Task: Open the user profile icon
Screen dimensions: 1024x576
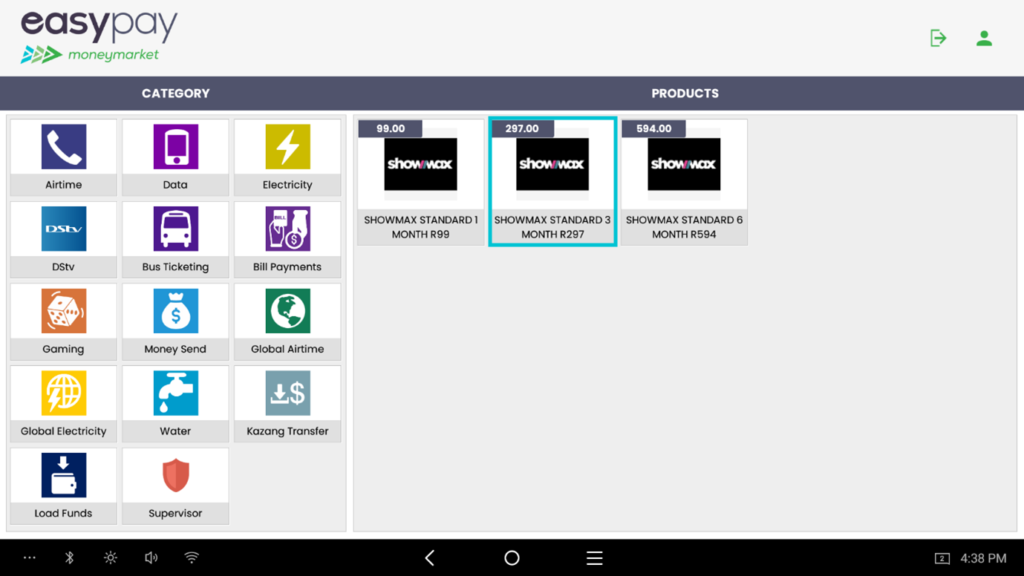Action: [x=984, y=38]
